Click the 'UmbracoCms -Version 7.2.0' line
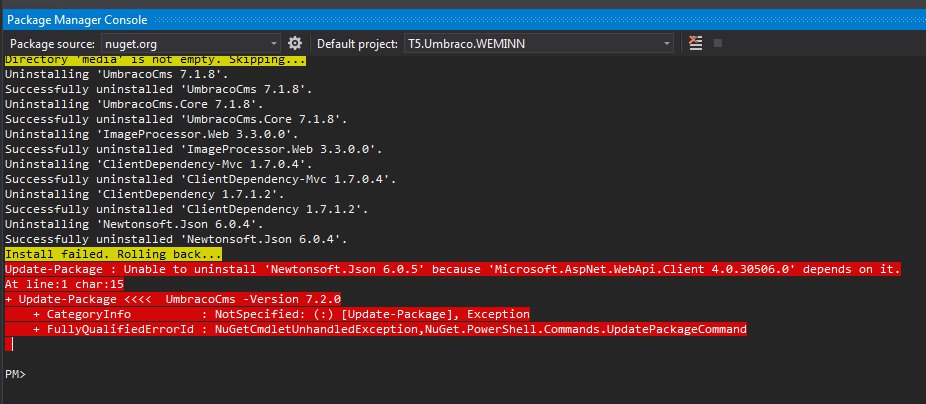926x404 pixels. [x=173, y=299]
